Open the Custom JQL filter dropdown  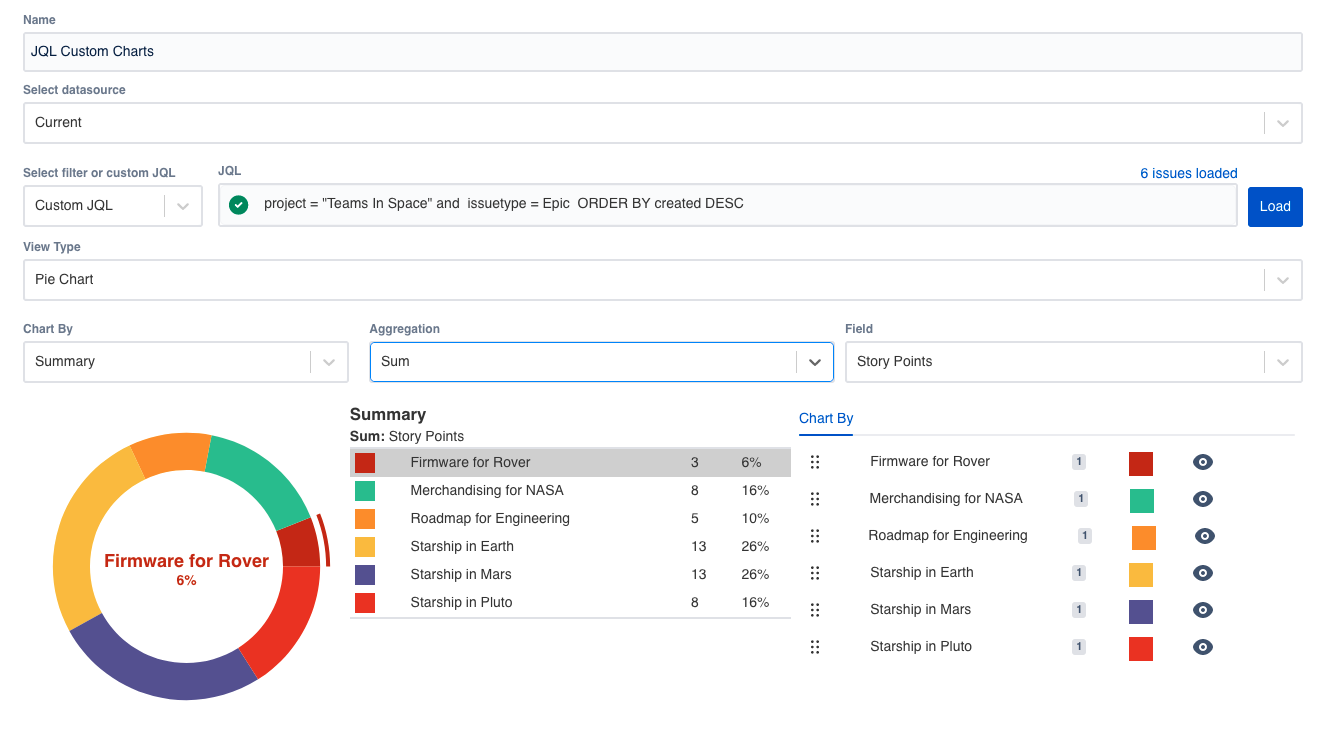[x=182, y=205]
